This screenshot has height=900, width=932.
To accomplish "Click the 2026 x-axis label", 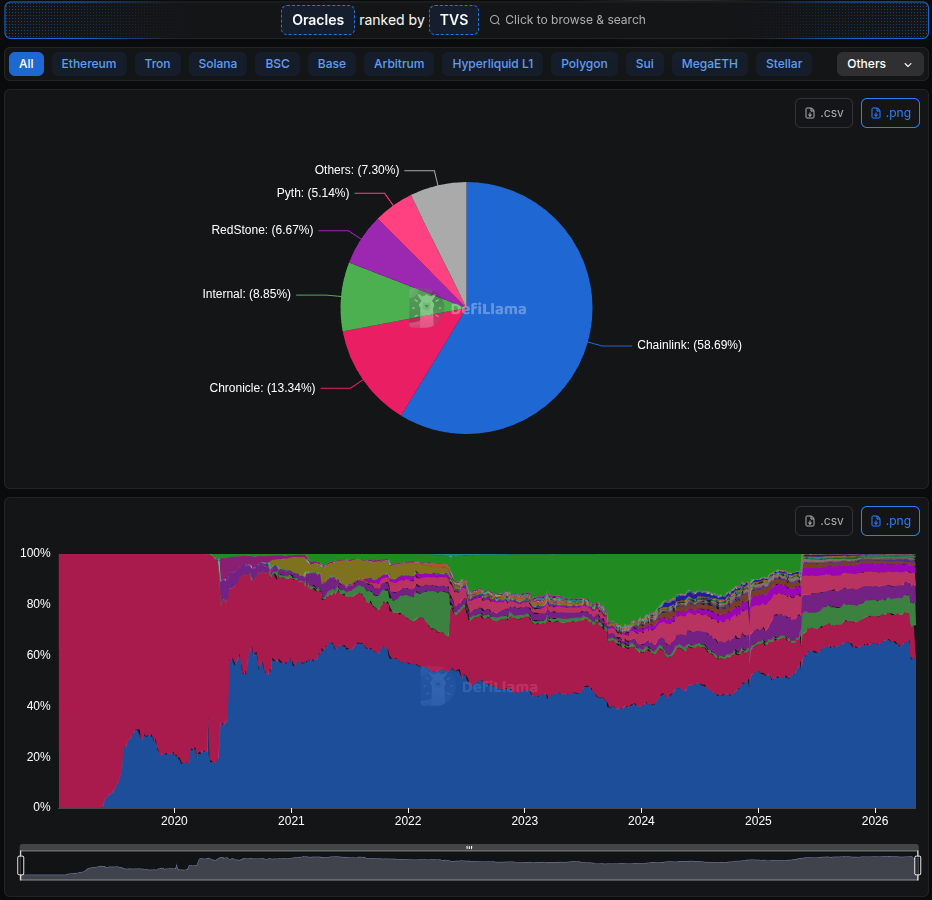I will click(875, 820).
